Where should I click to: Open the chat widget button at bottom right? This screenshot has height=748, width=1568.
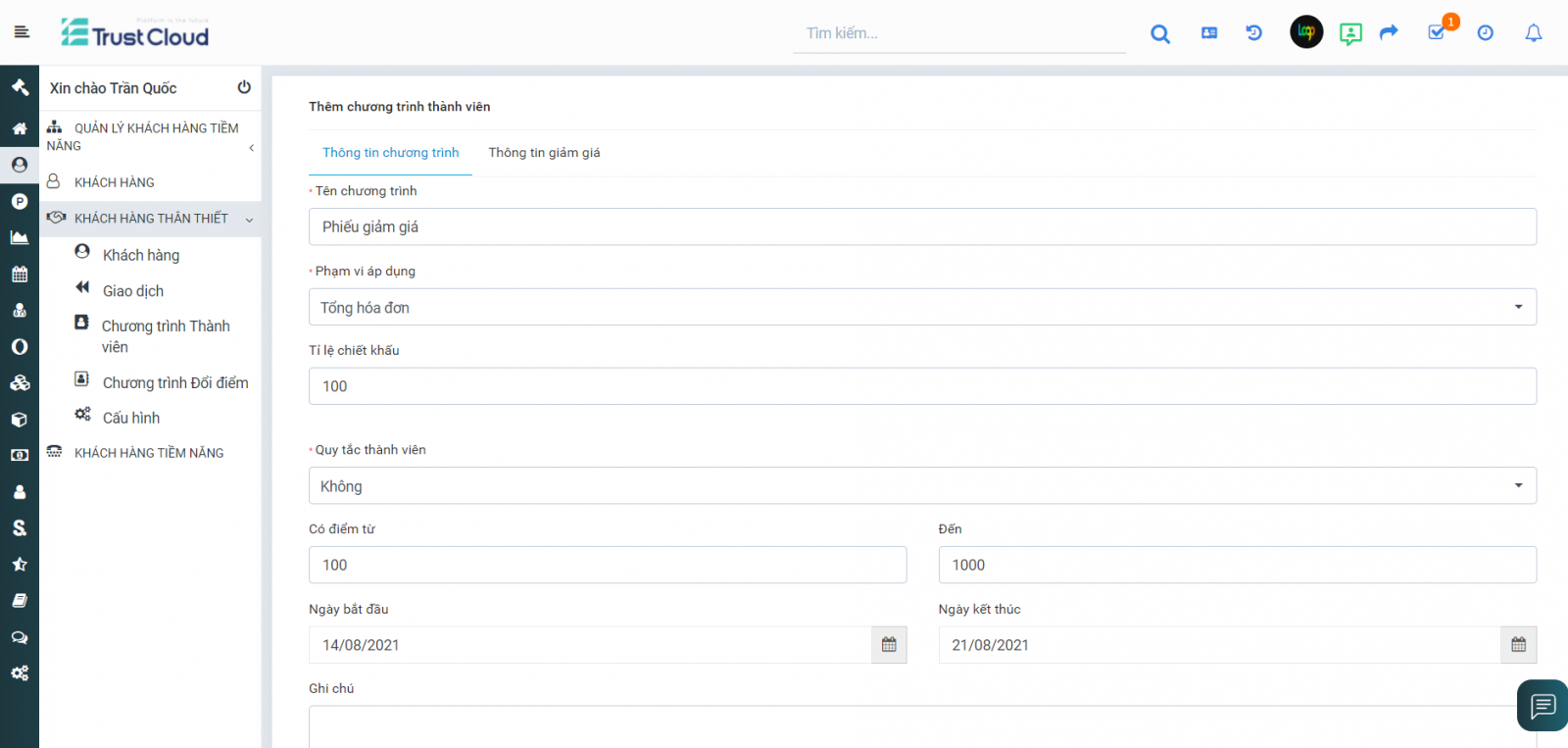point(1543,705)
